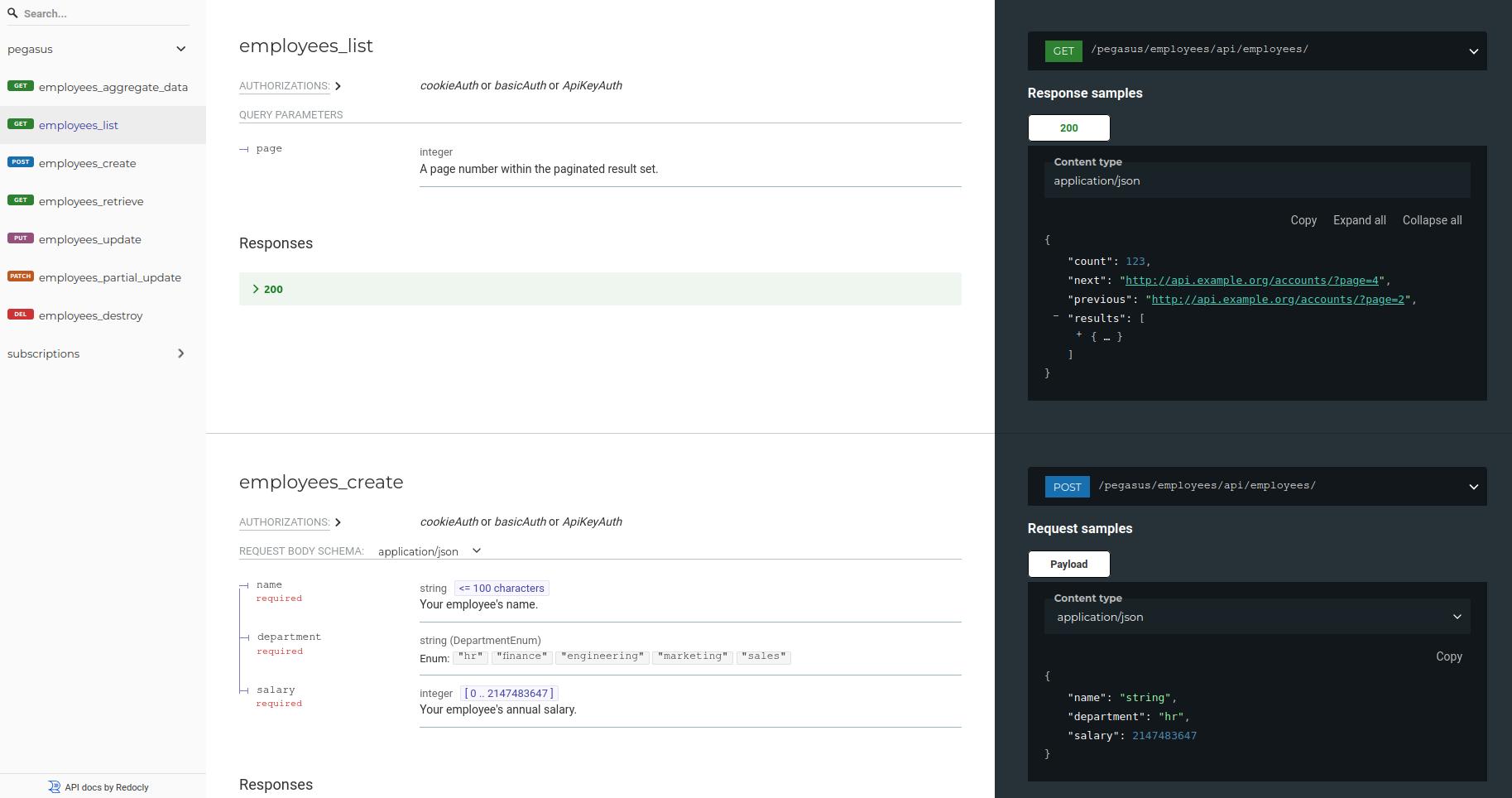Expand the collapsed results array item
The width and height of the screenshot is (1512, 798).
click(1079, 335)
